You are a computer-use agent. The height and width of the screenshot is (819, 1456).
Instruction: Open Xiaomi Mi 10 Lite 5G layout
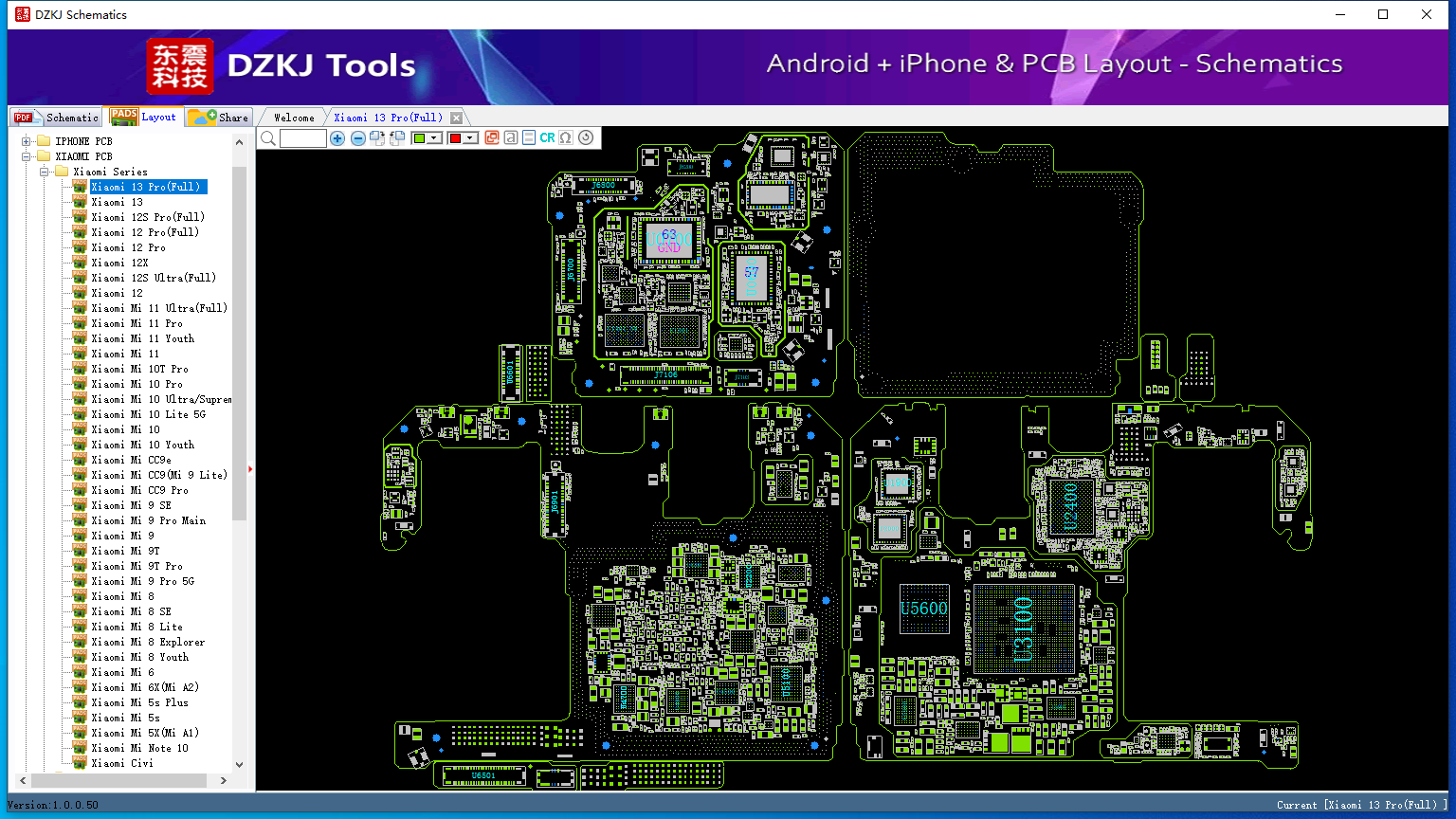pyautogui.click(x=149, y=414)
